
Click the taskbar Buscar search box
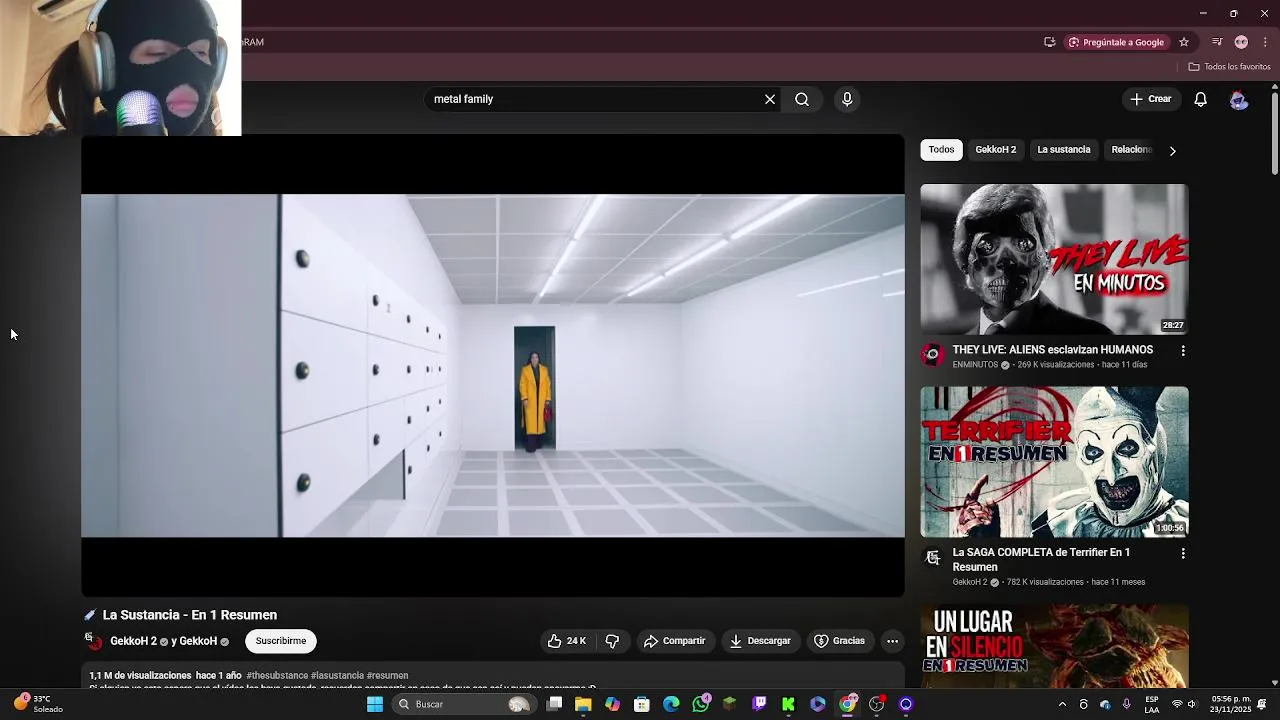(464, 704)
